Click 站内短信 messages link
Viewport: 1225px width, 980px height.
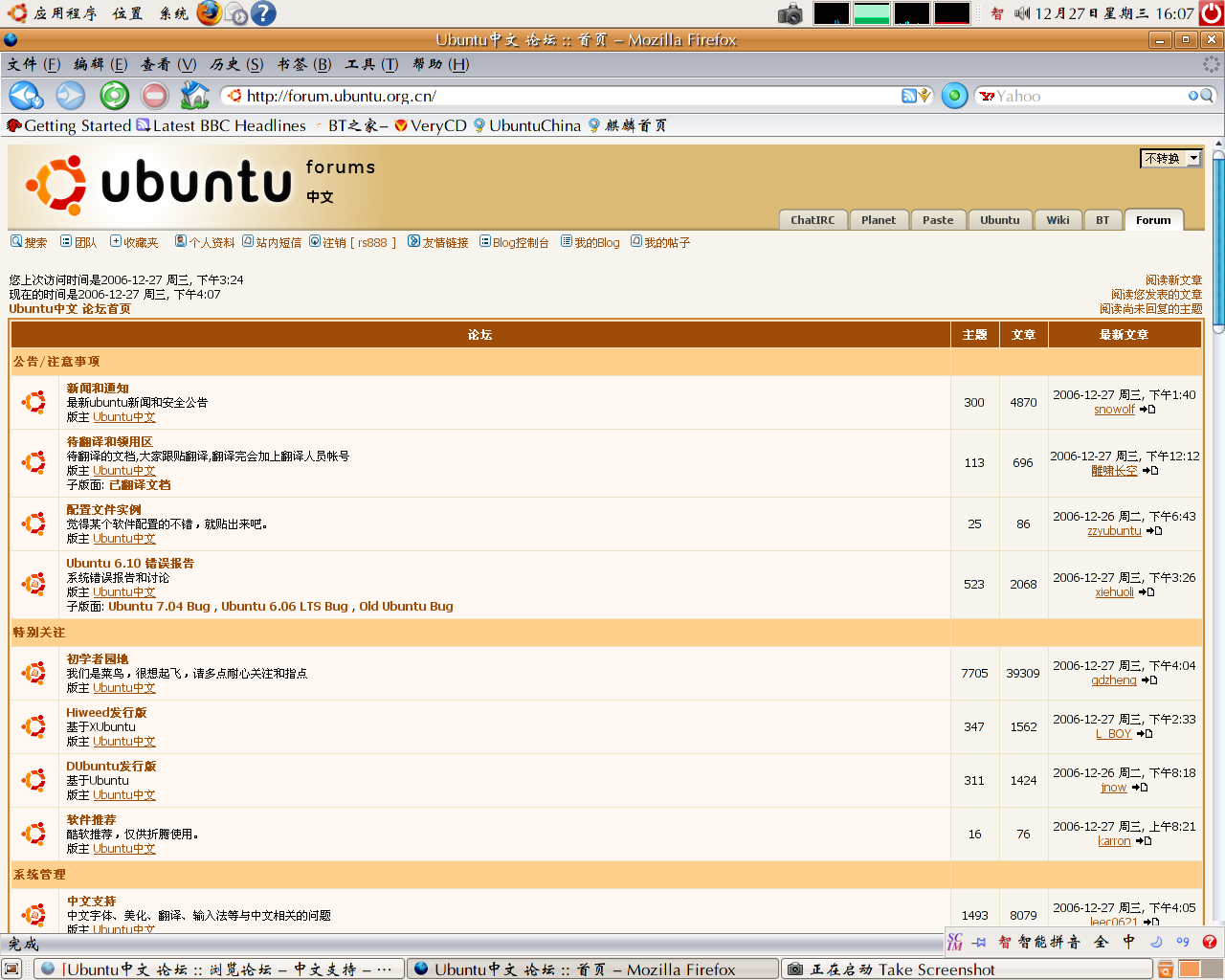[272, 242]
